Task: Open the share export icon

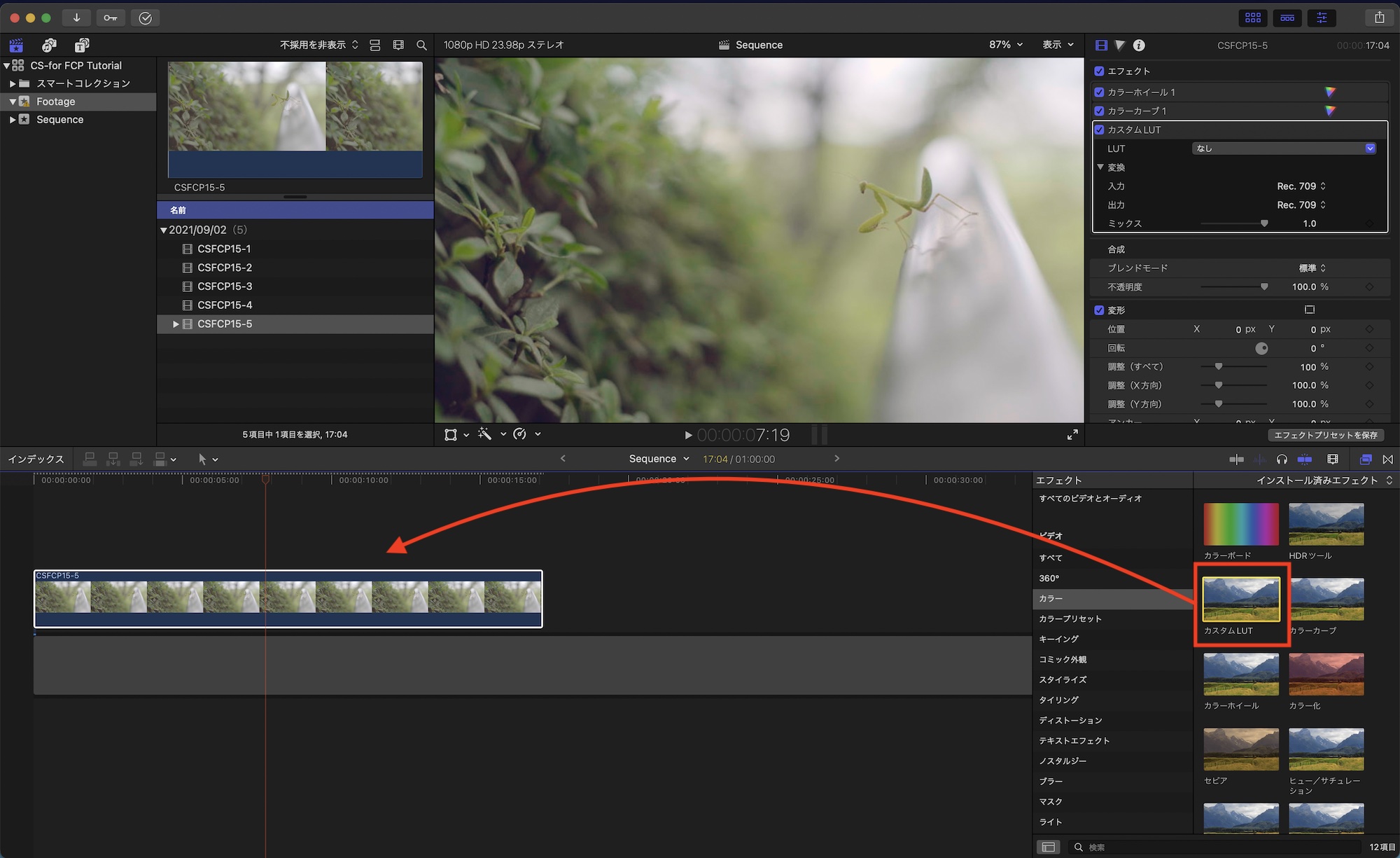Action: click(x=1379, y=18)
